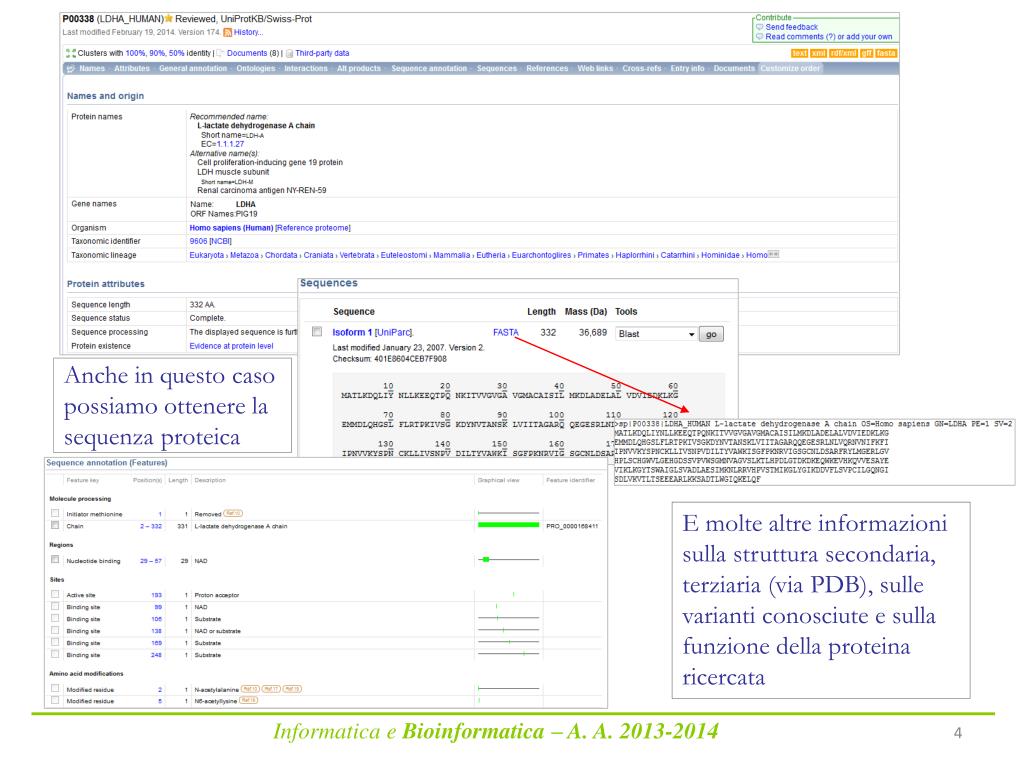The image size is (1024, 768).
Task: Click position link 29 – 57
Action: 151,560
